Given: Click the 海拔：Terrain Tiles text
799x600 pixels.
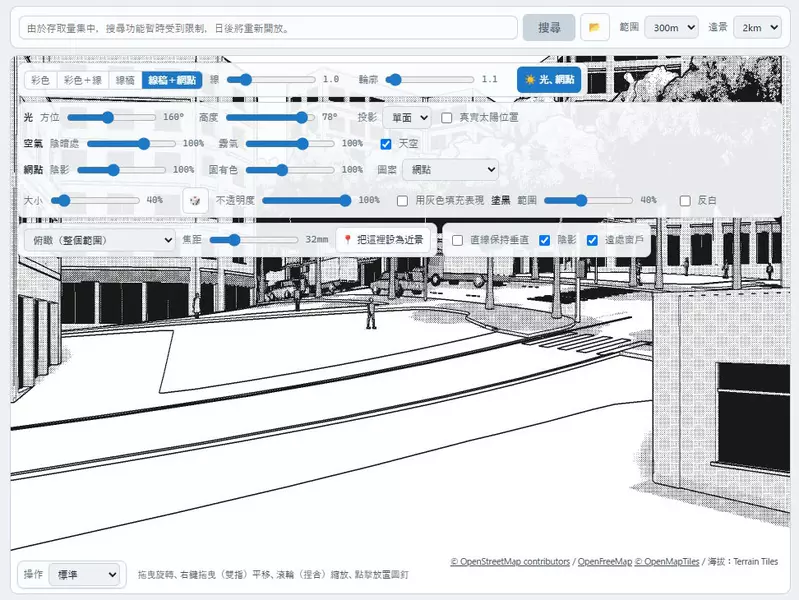Looking at the screenshot, I should pos(743,561).
